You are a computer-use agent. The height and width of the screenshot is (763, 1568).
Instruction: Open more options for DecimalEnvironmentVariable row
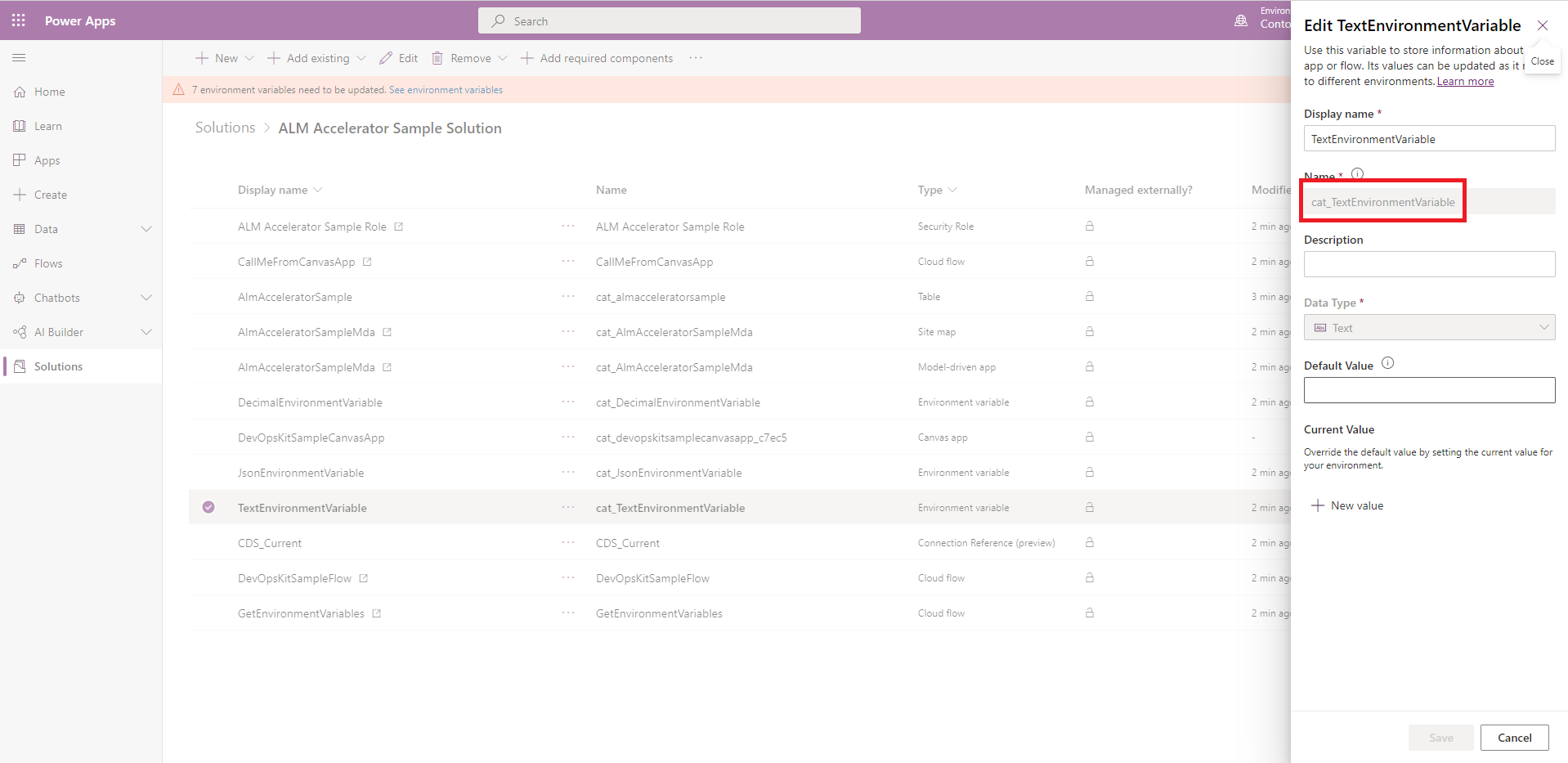click(568, 402)
